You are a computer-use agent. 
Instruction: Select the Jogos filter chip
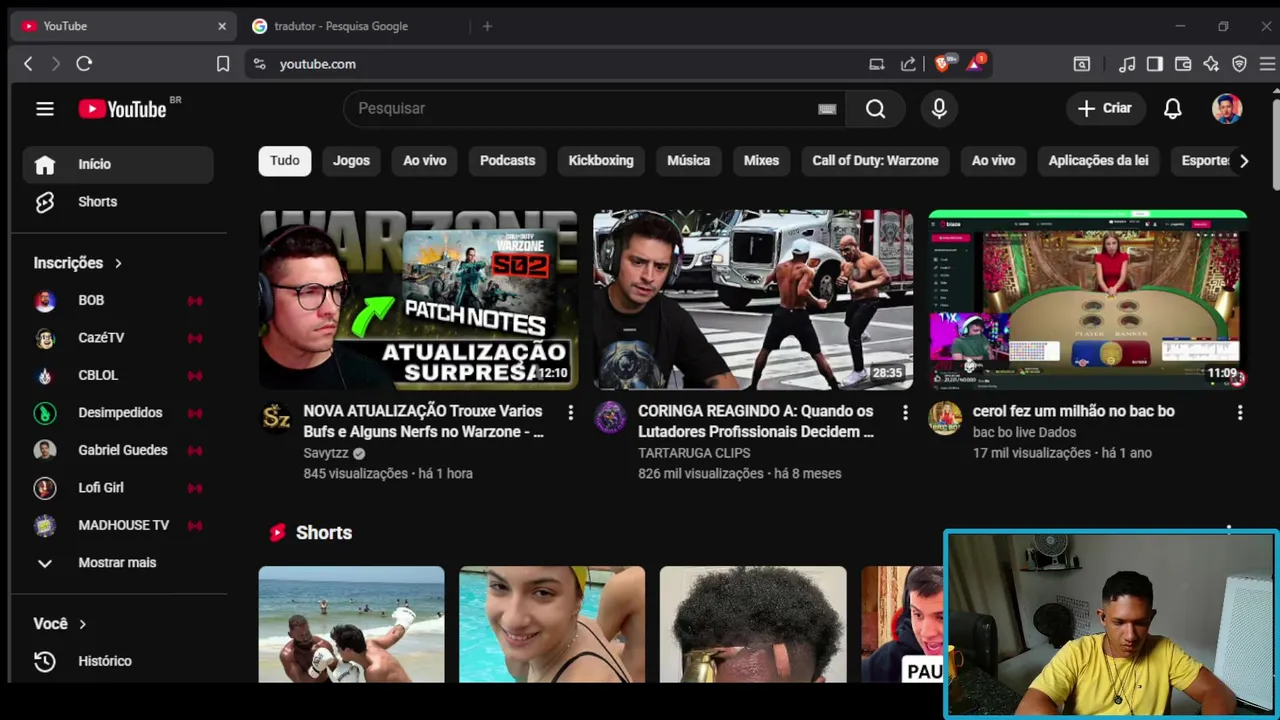351,160
